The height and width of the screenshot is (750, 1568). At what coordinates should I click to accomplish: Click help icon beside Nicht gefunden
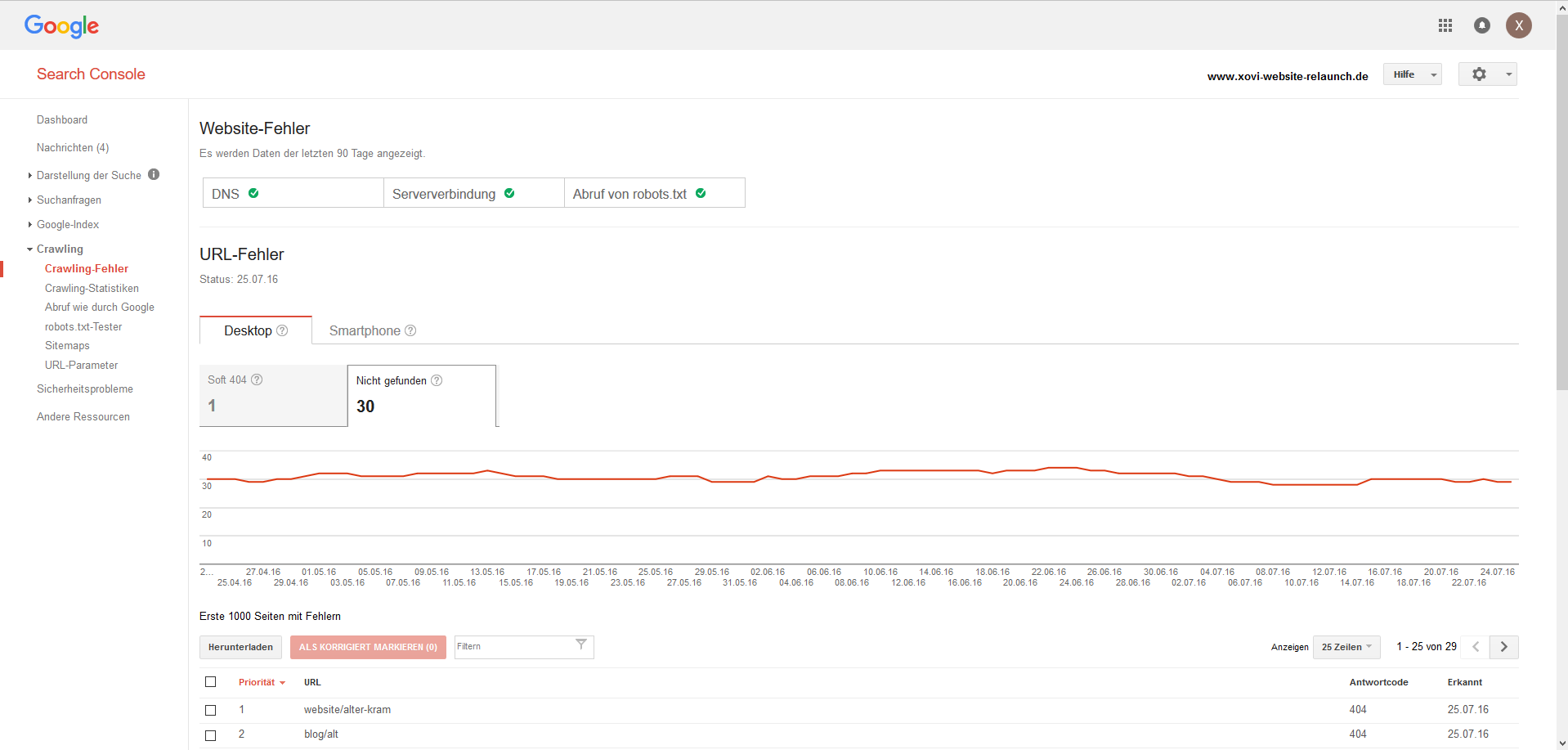point(437,380)
